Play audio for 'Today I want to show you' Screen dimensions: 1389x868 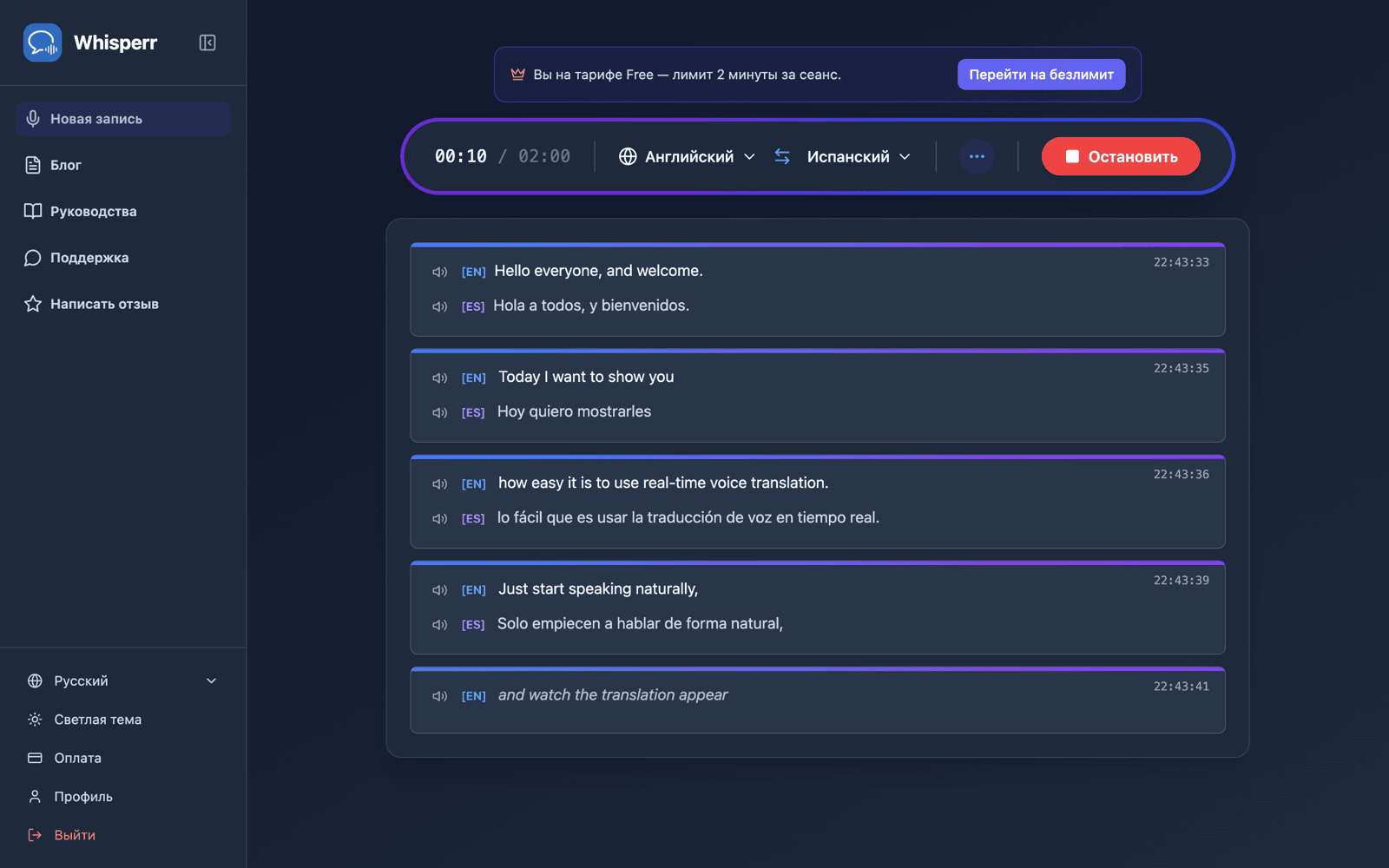tap(440, 378)
